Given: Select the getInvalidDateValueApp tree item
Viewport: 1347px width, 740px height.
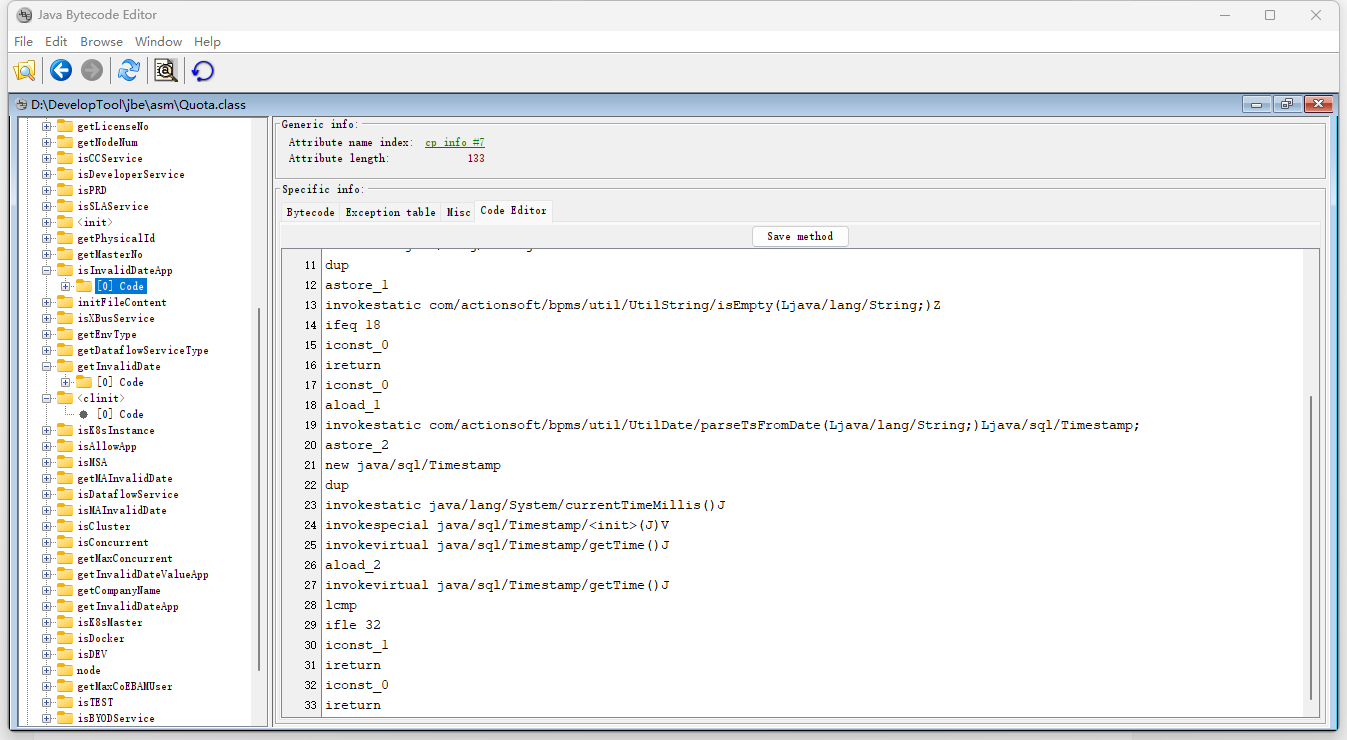Looking at the screenshot, I should (x=143, y=574).
